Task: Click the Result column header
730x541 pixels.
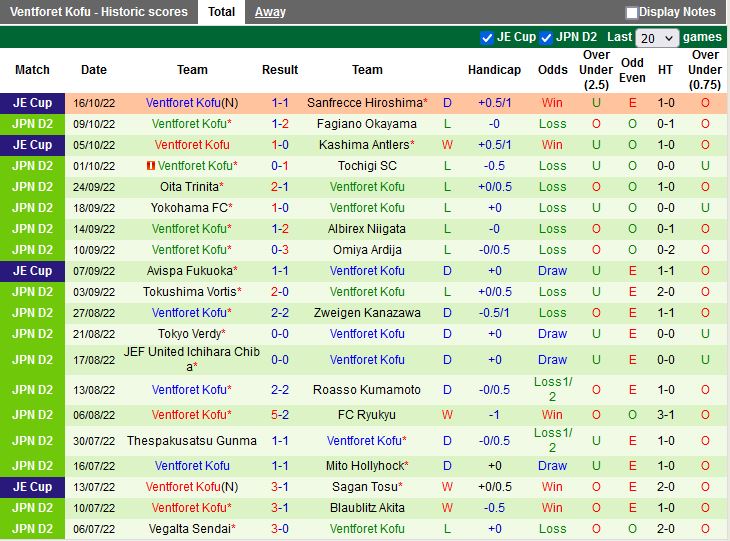Action: [280, 70]
